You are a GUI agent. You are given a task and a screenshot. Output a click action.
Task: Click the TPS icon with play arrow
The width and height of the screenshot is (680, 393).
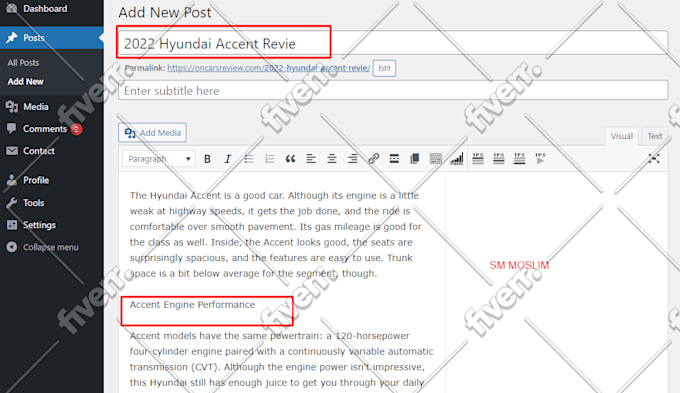tap(540, 159)
